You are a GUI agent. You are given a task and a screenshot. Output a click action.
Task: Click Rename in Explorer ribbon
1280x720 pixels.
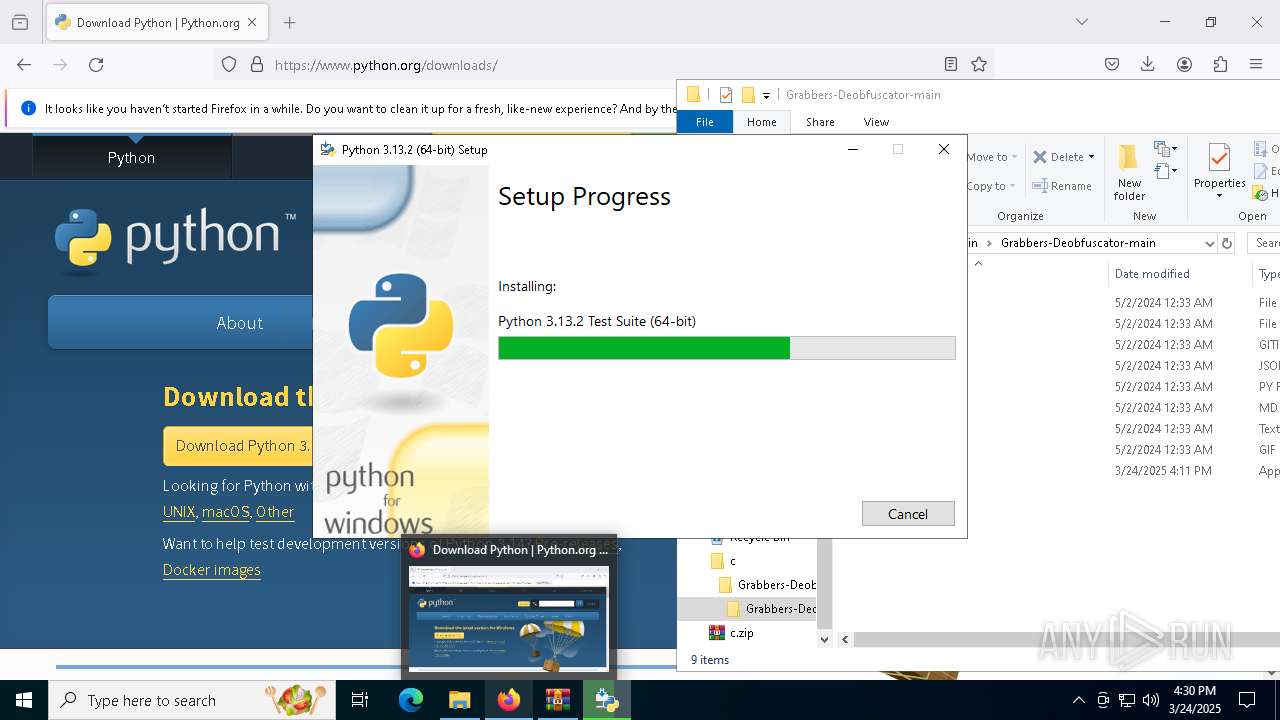tap(1062, 186)
